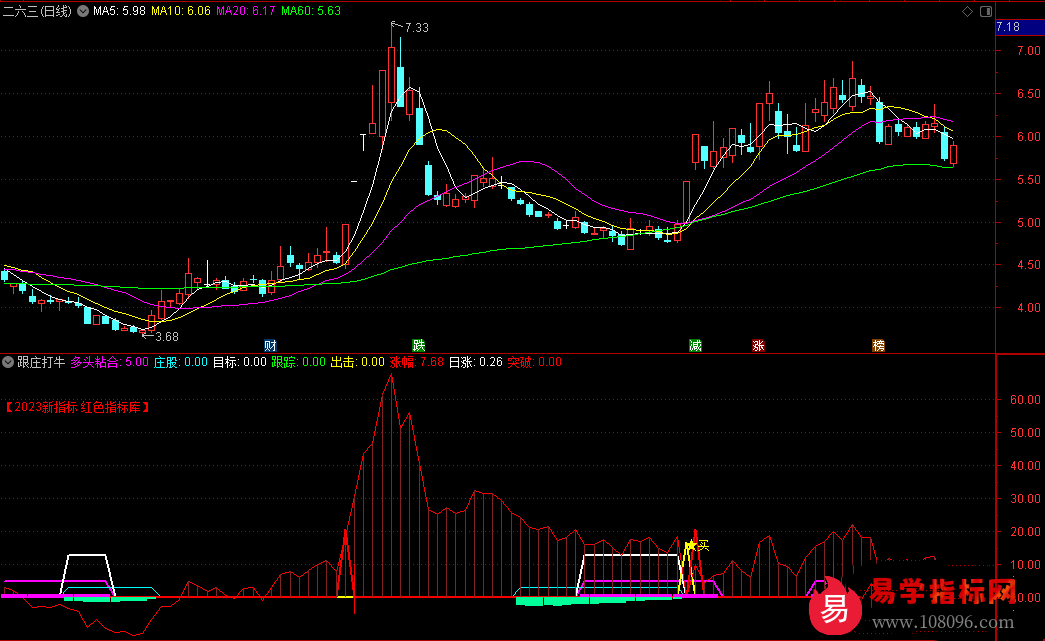Click the 目标: 0.00 value
The image size is (1045, 641).
239,362
